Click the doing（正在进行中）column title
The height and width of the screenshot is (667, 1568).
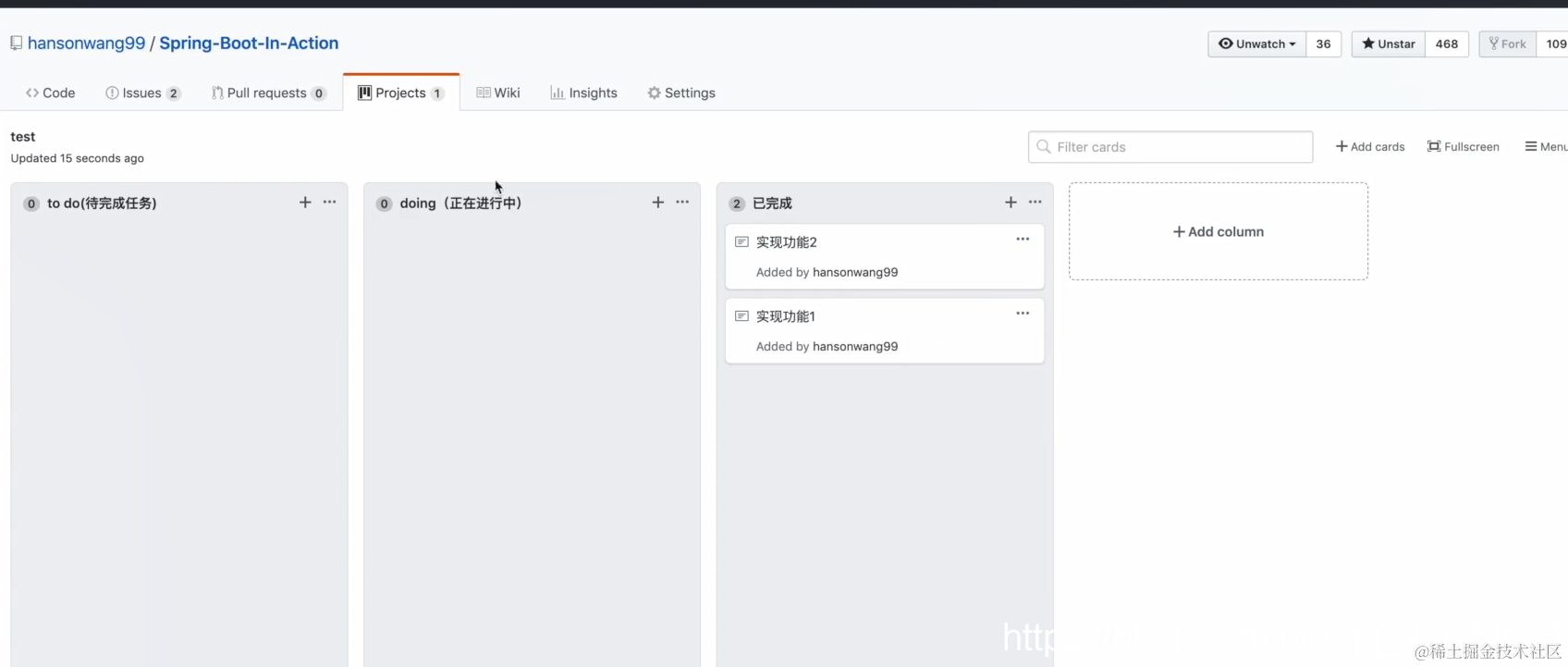click(x=461, y=203)
